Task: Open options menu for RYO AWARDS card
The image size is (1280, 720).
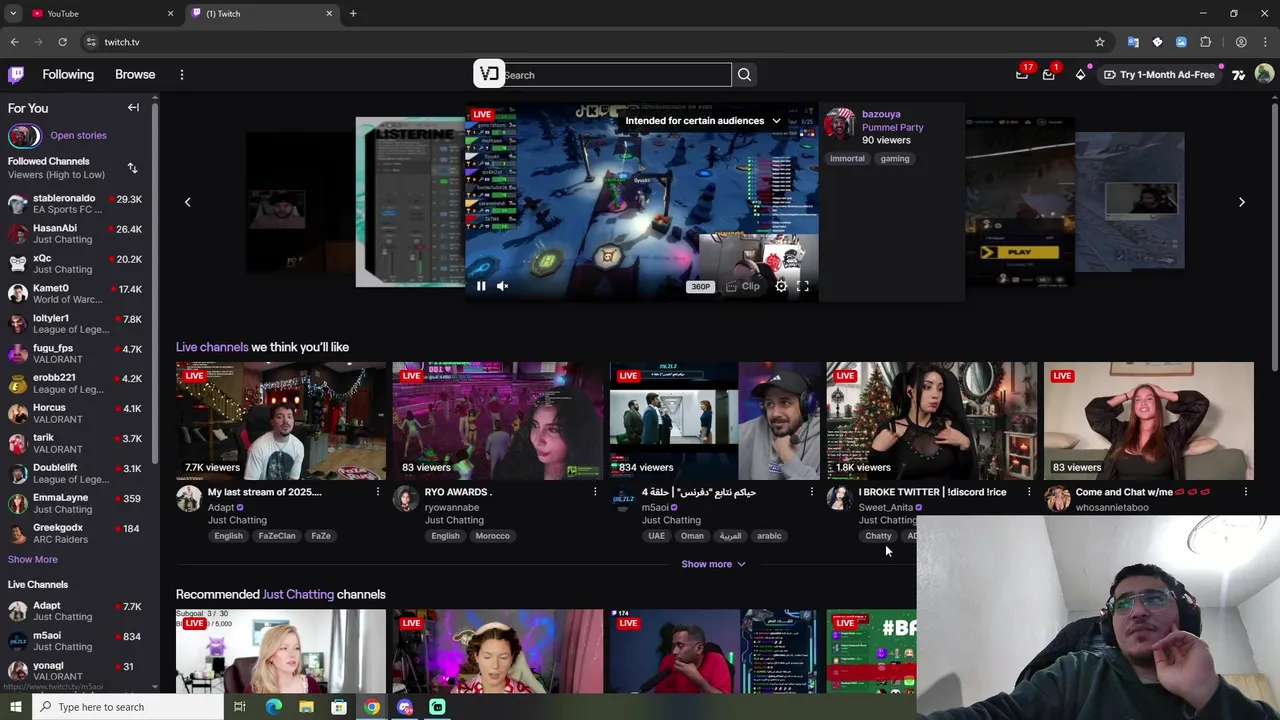Action: tap(595, 492)
